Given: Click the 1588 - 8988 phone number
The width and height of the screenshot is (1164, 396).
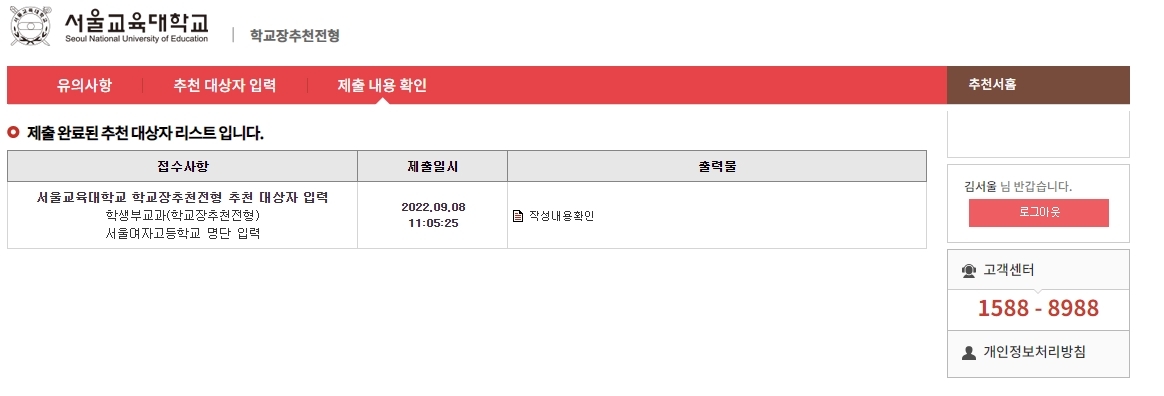Looking at the screenshot, I should coord(1038,308).
